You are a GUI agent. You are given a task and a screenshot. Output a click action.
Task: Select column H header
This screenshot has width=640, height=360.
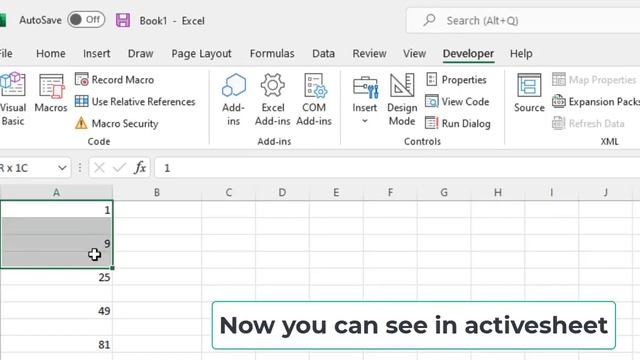[x=498, y=192]
